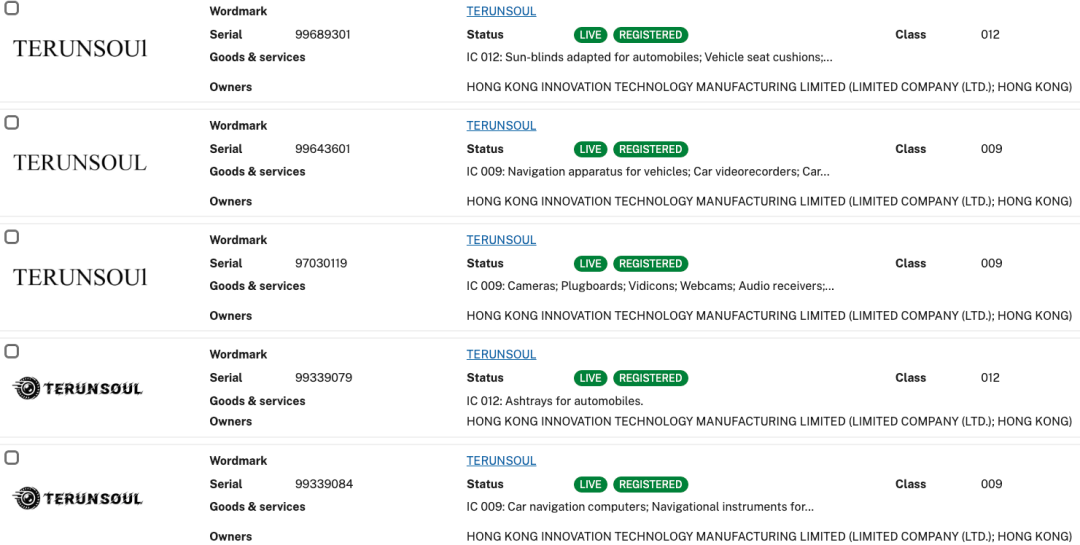The width and height of the screenshot is (1080, 545).
Task: Check the box for serial 99339084
Action: tap(12, 457)
